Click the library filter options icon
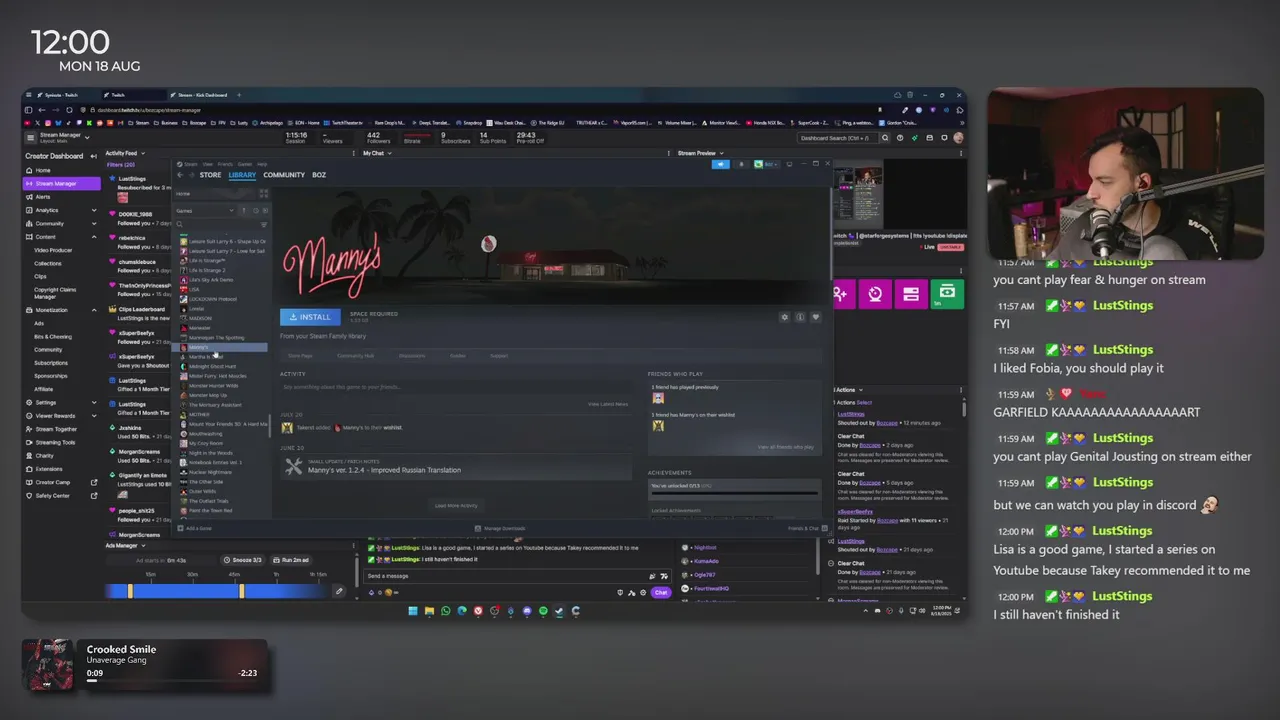The width and height of the screenshot is (1280, 720). (x=264, y=224)
